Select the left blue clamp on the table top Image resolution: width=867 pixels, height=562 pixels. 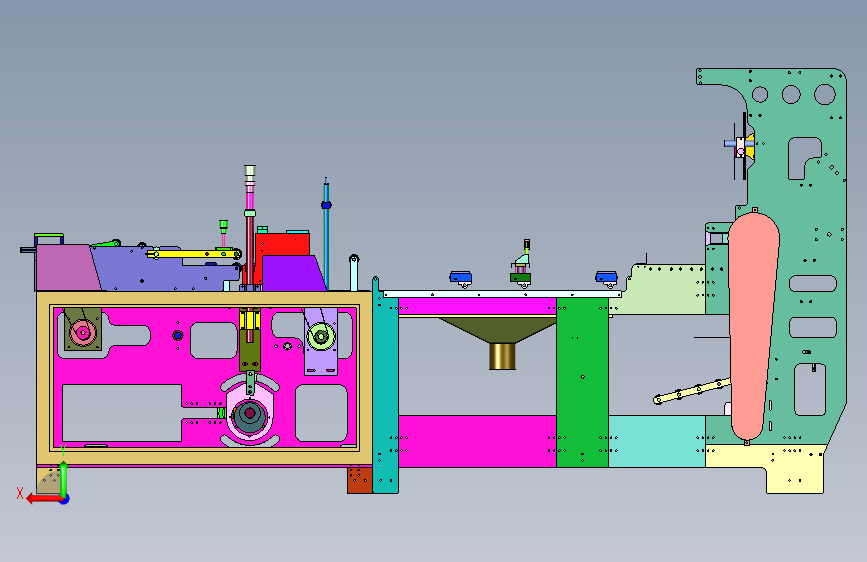(461, 277)
